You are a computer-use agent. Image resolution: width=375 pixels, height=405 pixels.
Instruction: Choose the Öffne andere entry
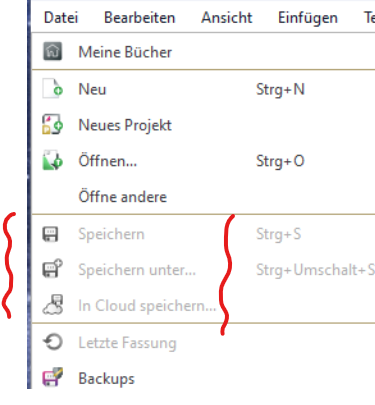pos(122,196)
